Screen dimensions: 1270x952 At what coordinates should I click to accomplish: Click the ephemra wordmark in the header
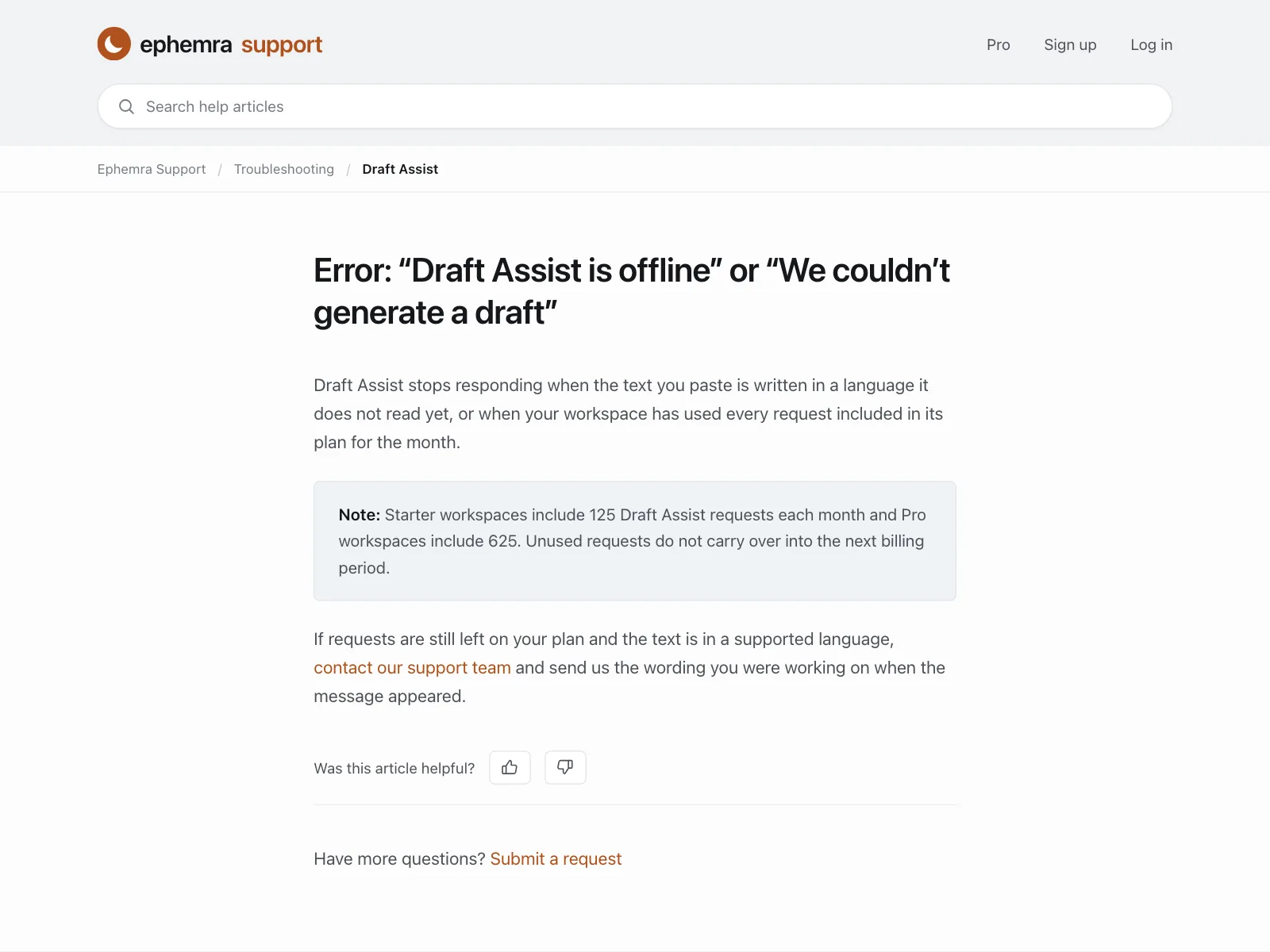tap(186, 44)
